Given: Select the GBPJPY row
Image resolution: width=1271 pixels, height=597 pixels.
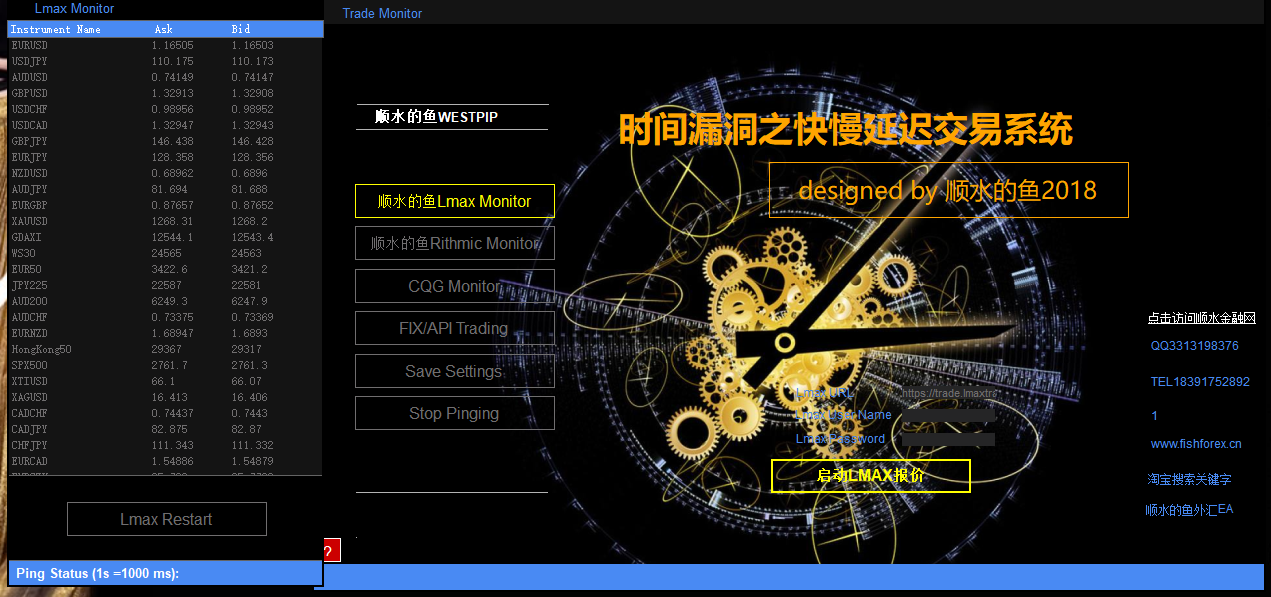Looking at the screenshot, I should 165,141.
